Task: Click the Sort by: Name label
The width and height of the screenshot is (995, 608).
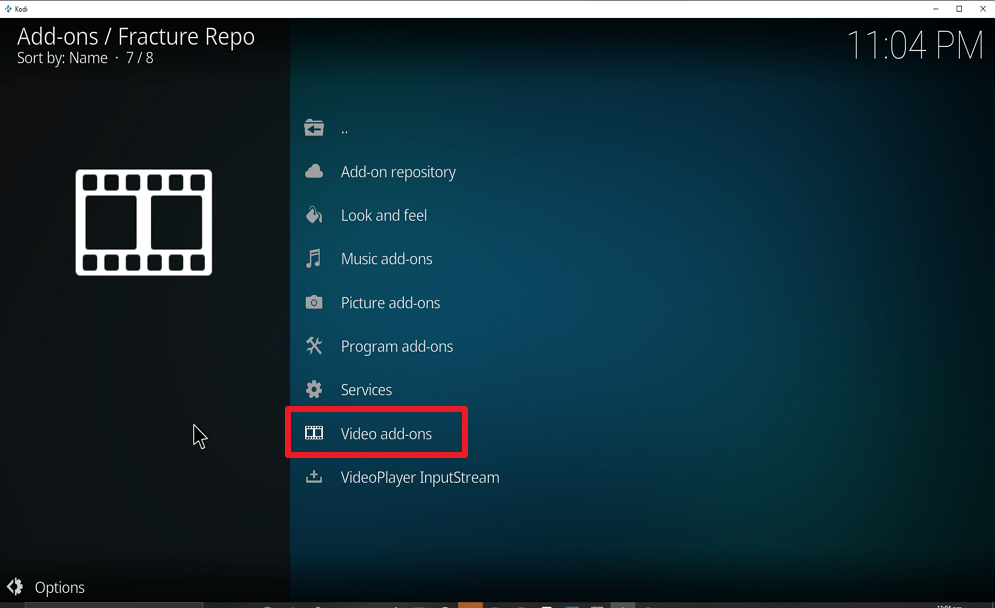Action: point(62,58)
